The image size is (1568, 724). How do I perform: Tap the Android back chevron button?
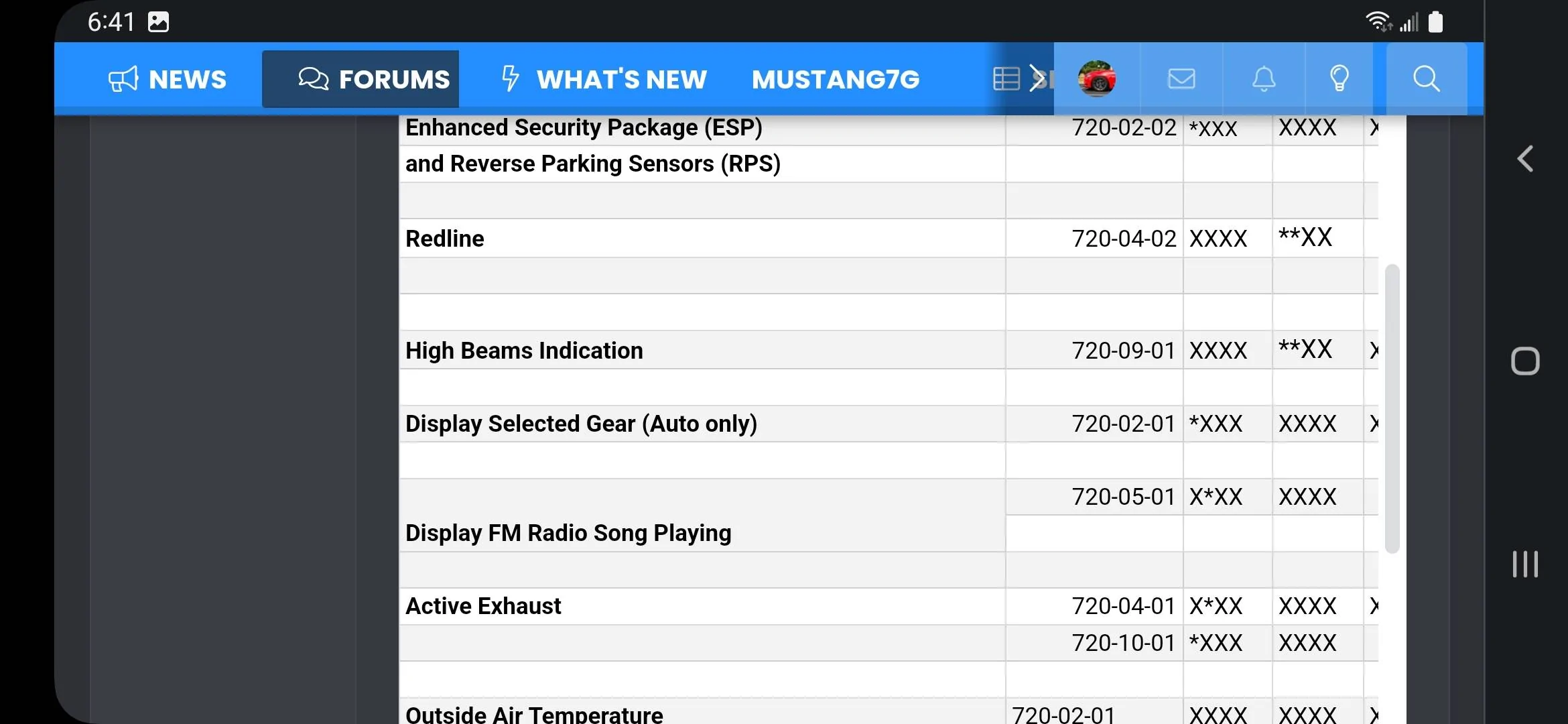tap(1525, 159)
